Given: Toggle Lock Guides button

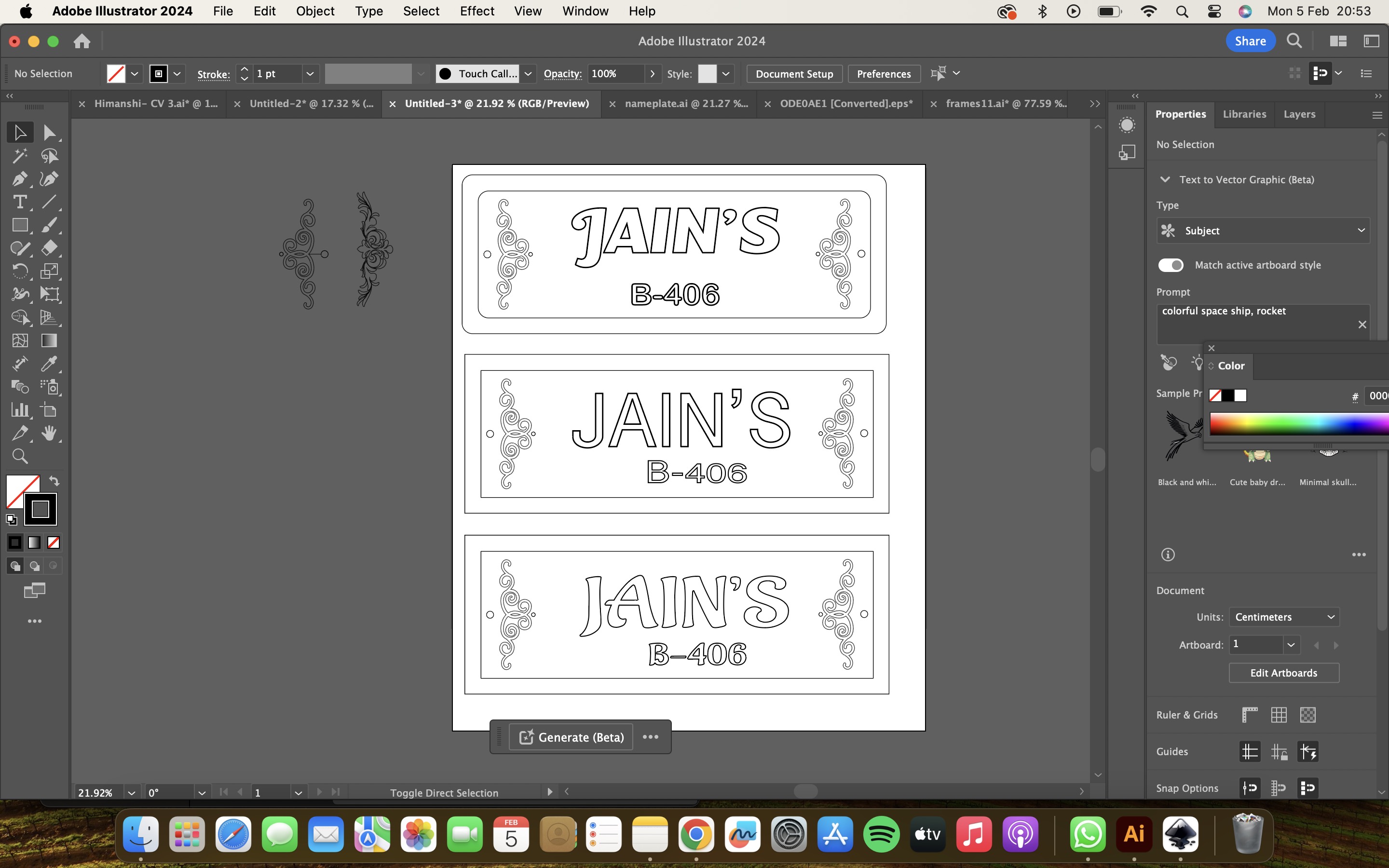Looking at the screenshot, I should coord(1279,751).
